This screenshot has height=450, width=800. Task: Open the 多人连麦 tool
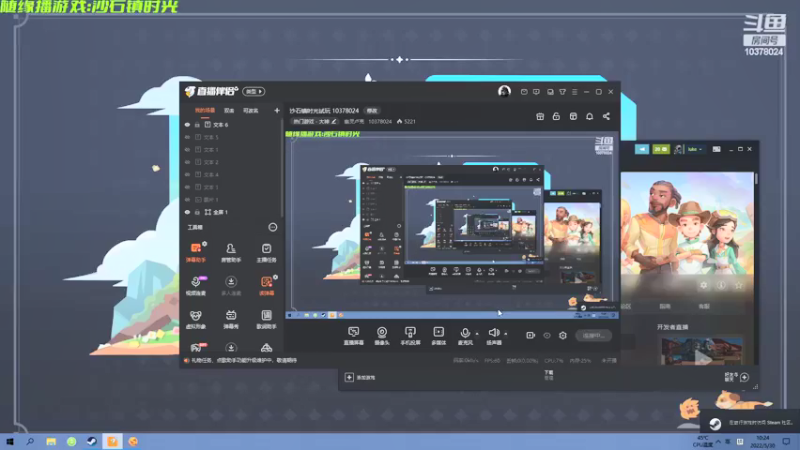tap(231, 286)
